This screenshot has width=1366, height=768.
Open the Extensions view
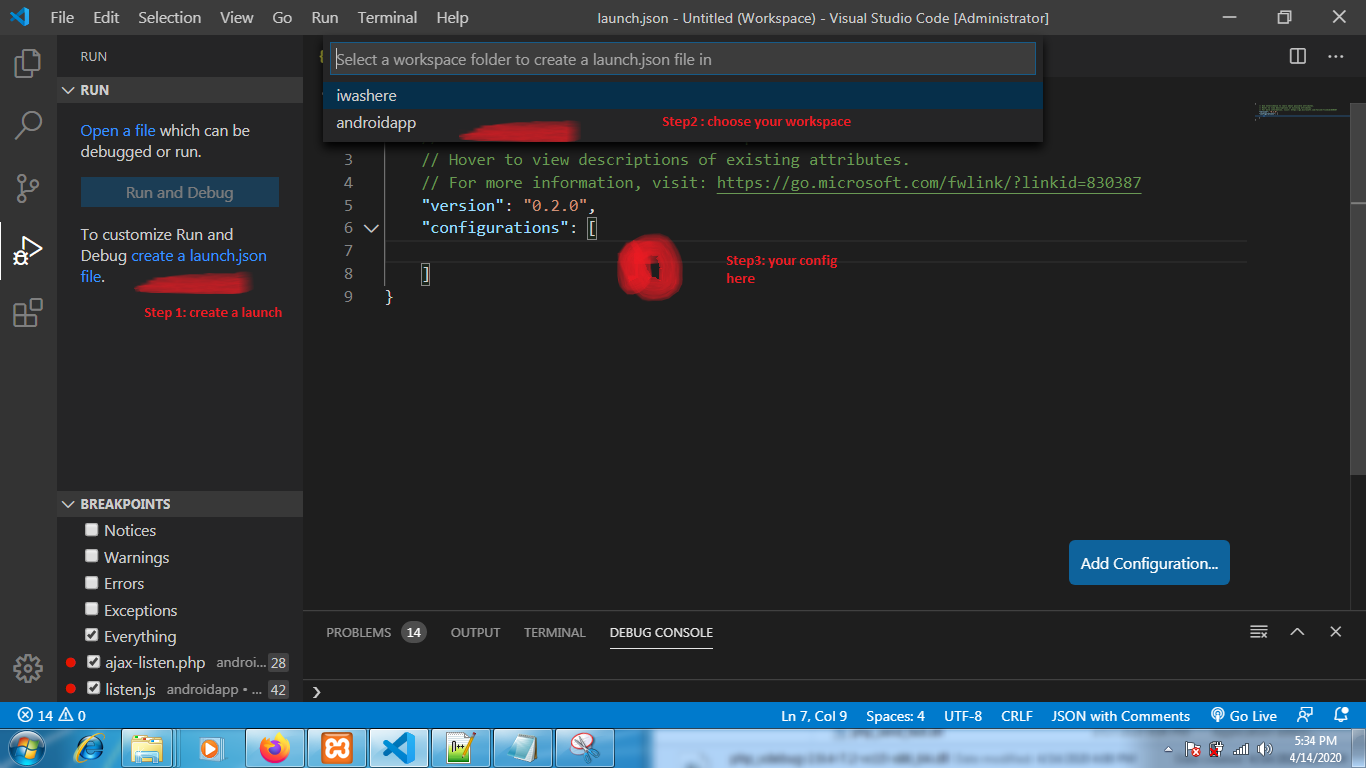(x=28, y=313)
